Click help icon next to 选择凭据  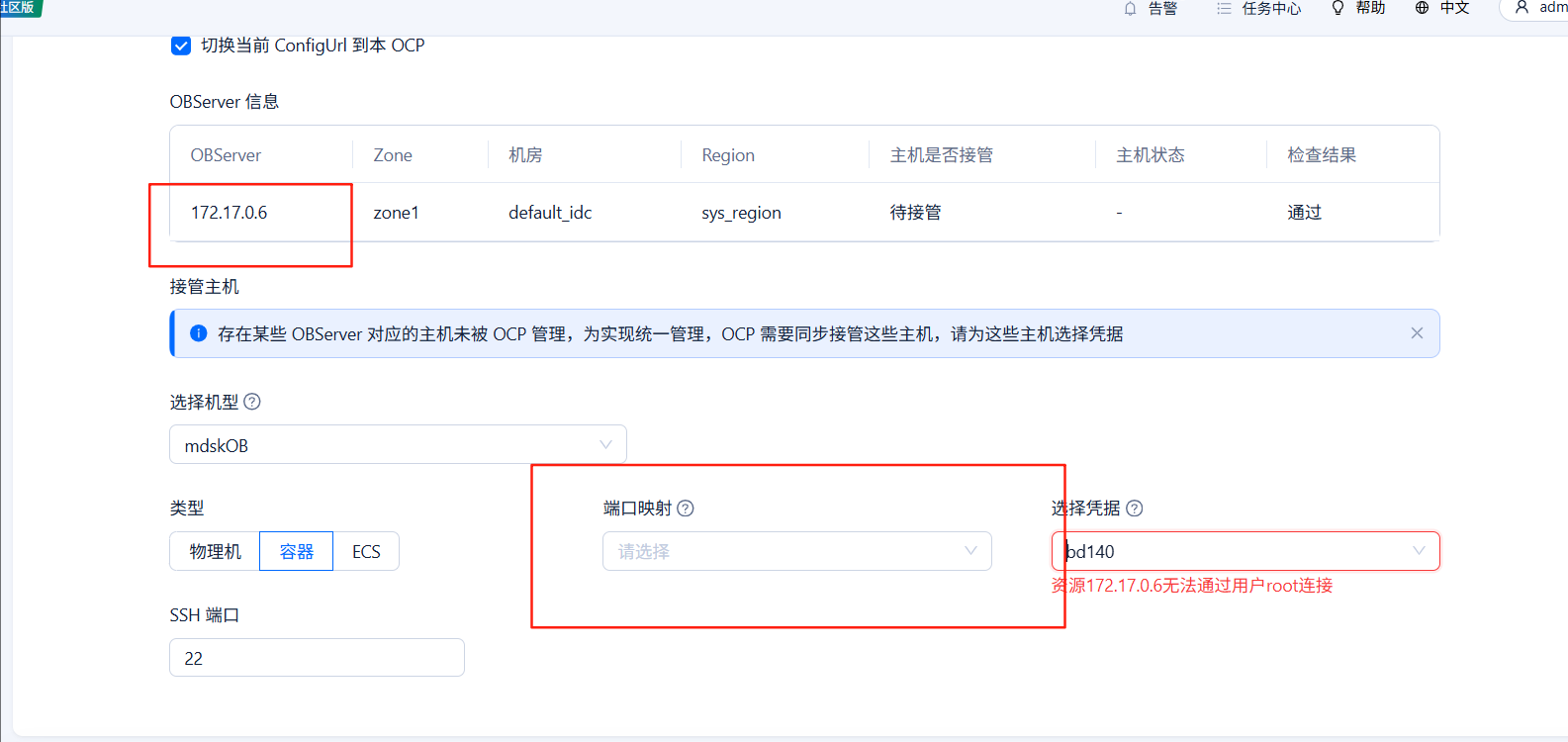(x=1135, y=509)
